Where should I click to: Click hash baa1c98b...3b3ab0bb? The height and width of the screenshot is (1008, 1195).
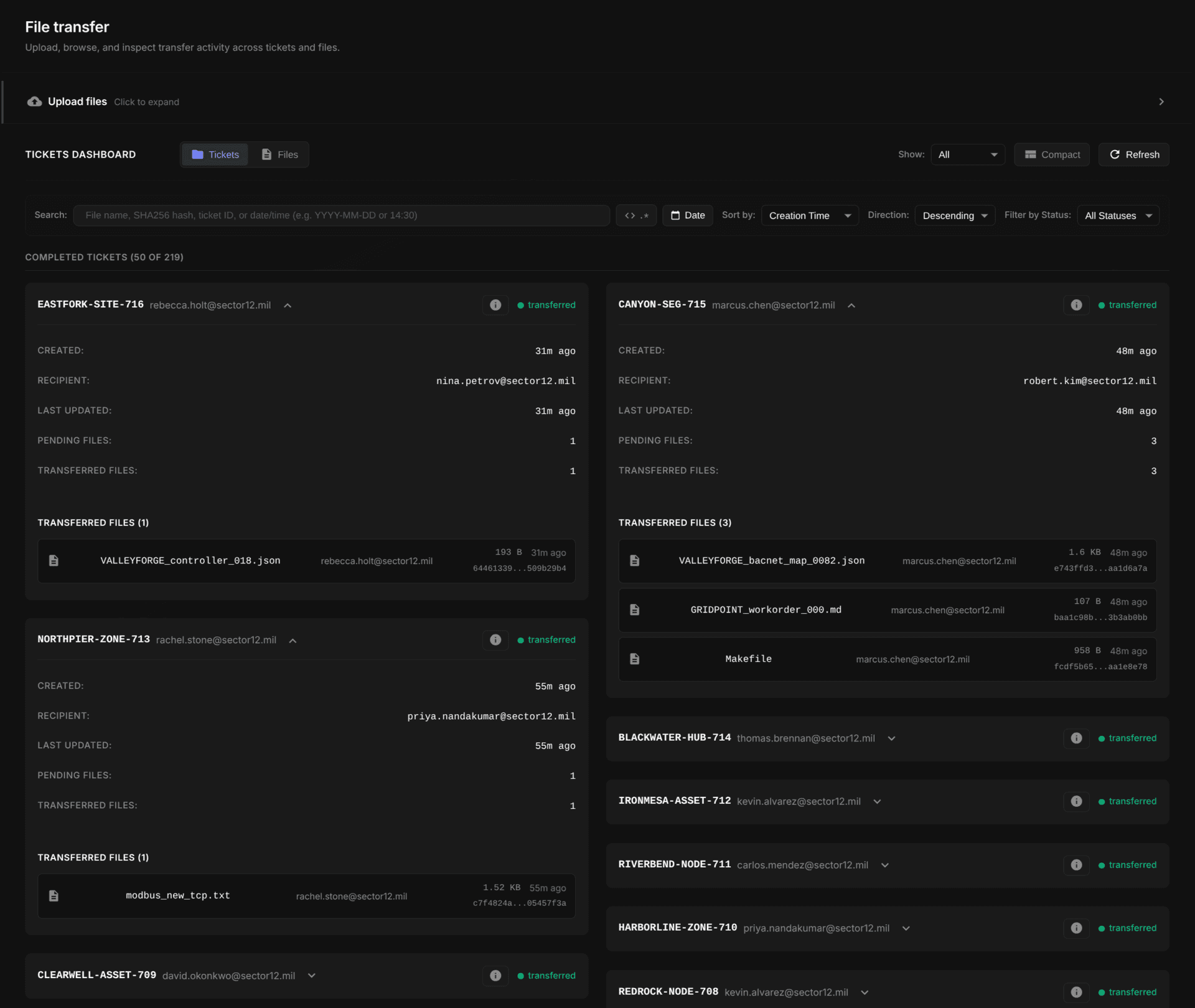coord(1100,618)
